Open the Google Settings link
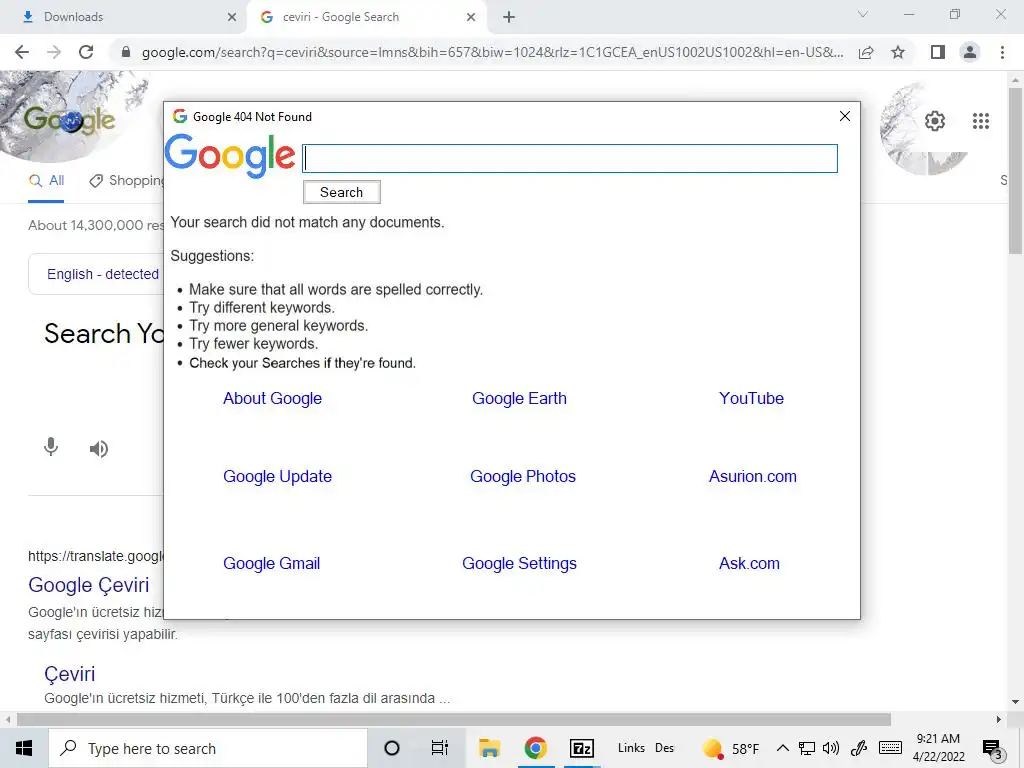Image resolution: width=1024 pixels, height=768 pixels. (519, 564)
